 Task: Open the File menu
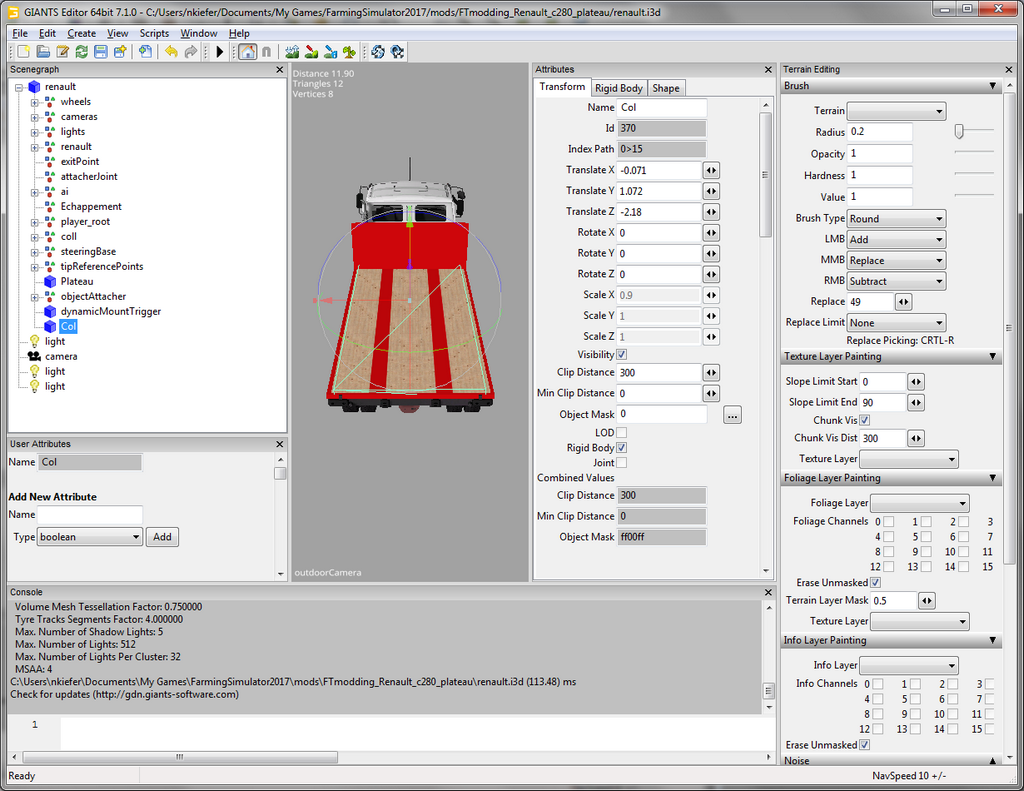point(20,33)
